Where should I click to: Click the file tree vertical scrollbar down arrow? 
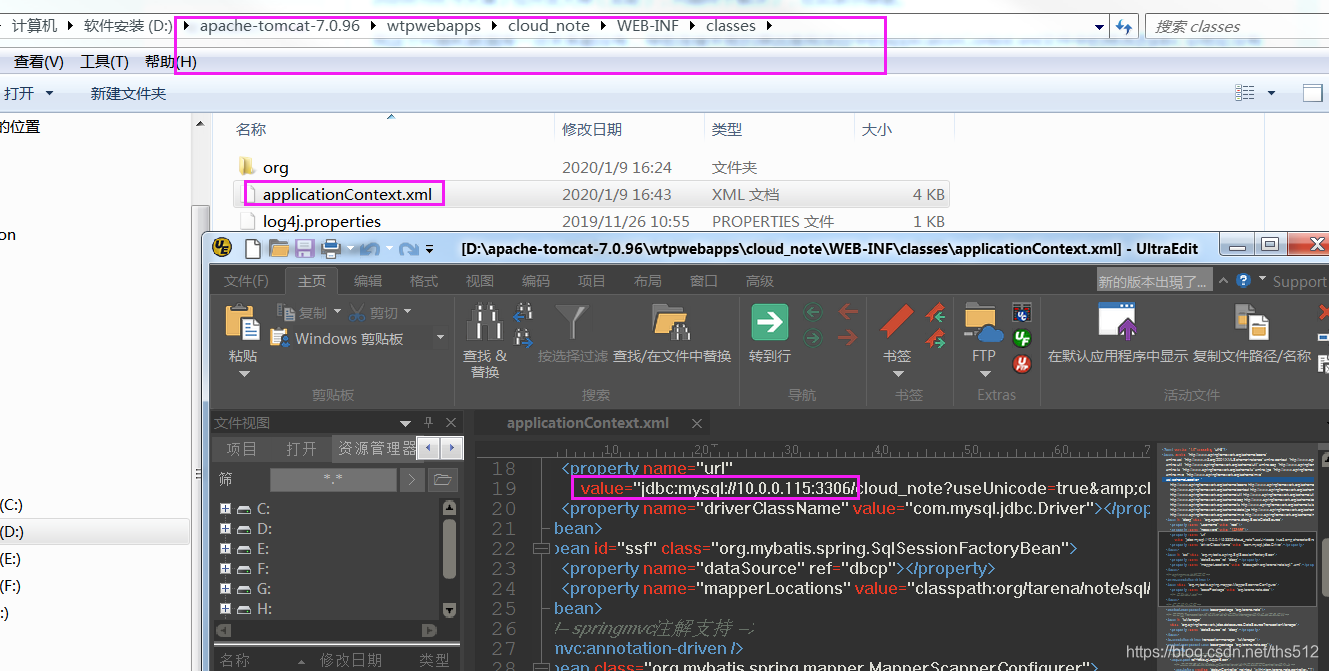pyautogui.click(x=449, y=609)
